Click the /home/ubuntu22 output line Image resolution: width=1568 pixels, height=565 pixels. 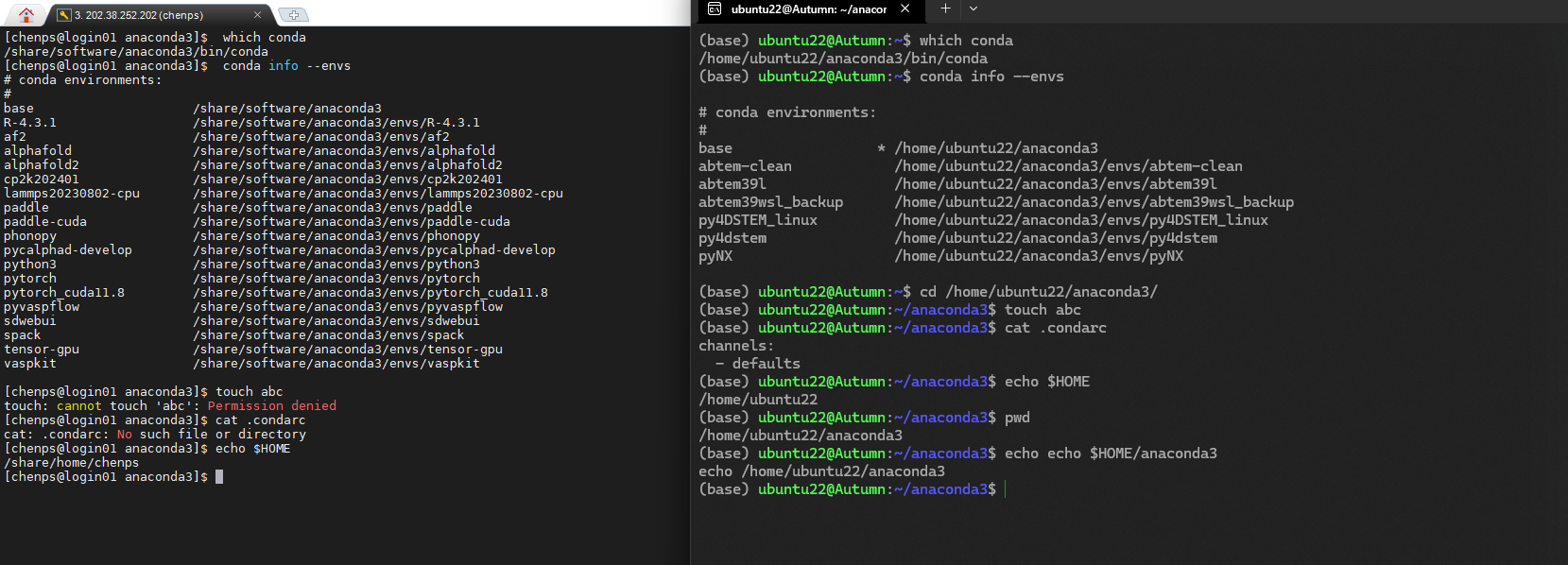click(758, 400)
